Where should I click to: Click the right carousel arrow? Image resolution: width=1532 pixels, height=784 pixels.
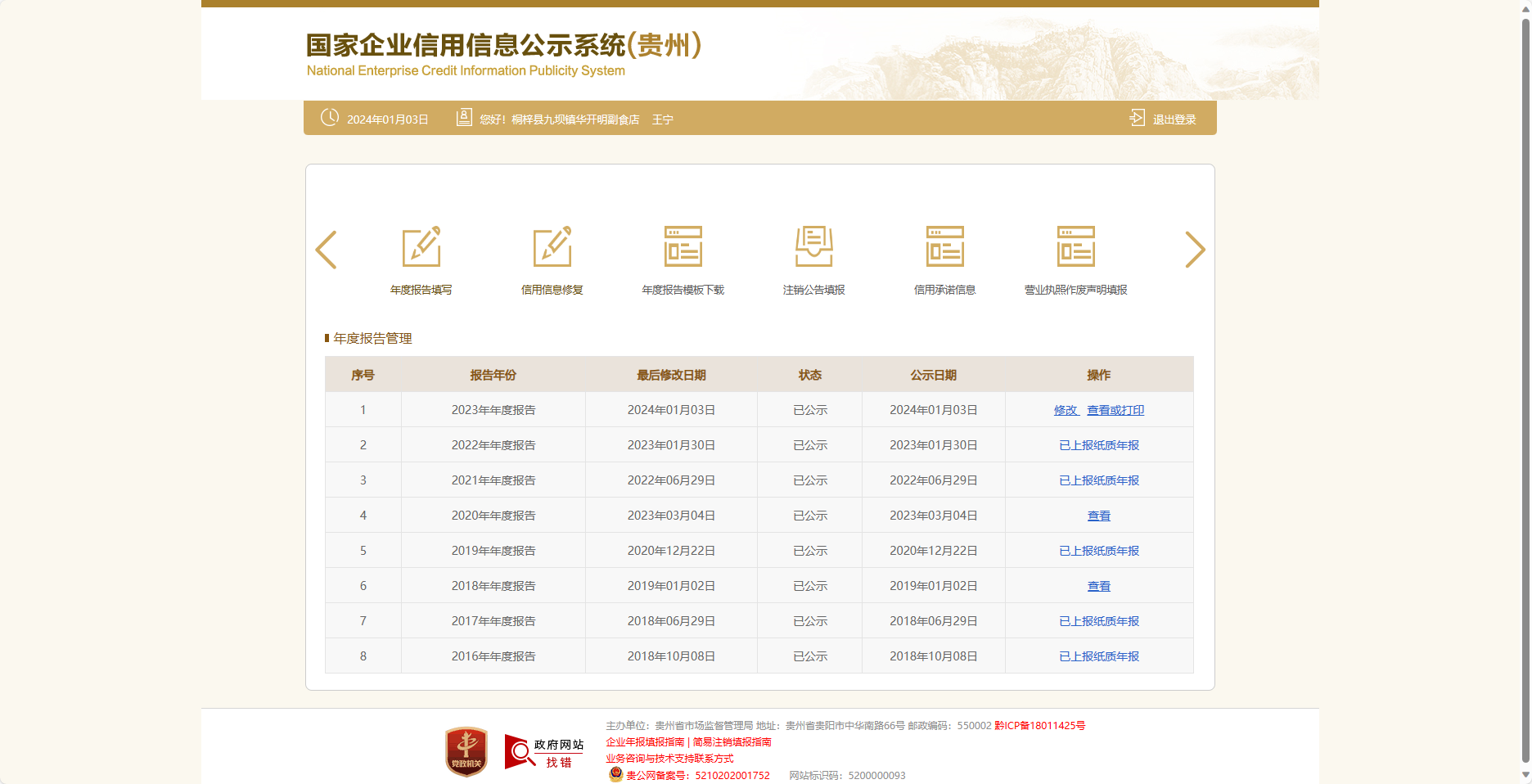point(1195,250)
